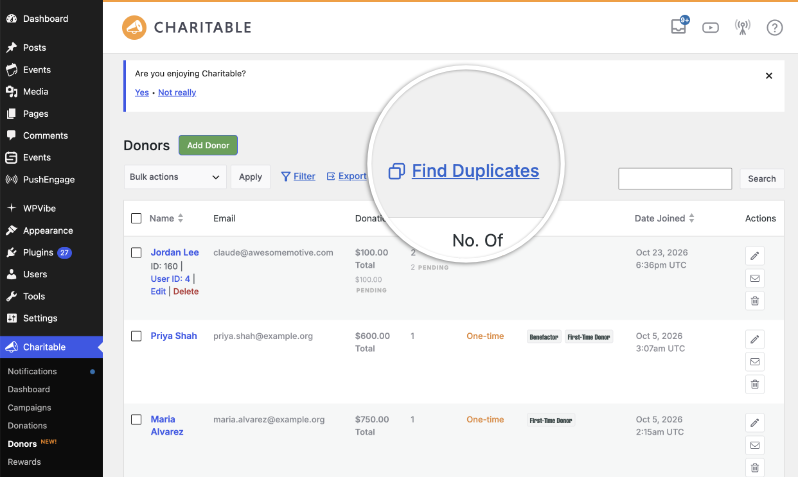Open the Filter link
The image size is (798, 477).
pos(298,176)
